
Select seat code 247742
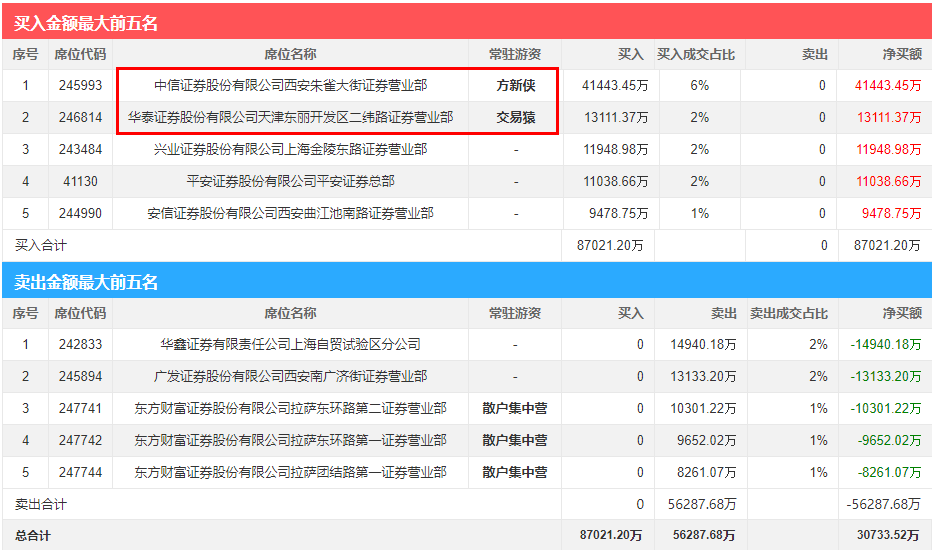tap(80, 441)
